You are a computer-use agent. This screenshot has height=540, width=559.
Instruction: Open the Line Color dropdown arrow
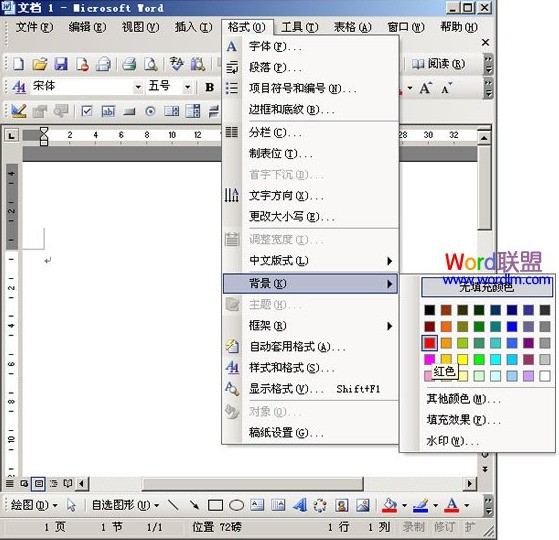click(x=436, y=505)
